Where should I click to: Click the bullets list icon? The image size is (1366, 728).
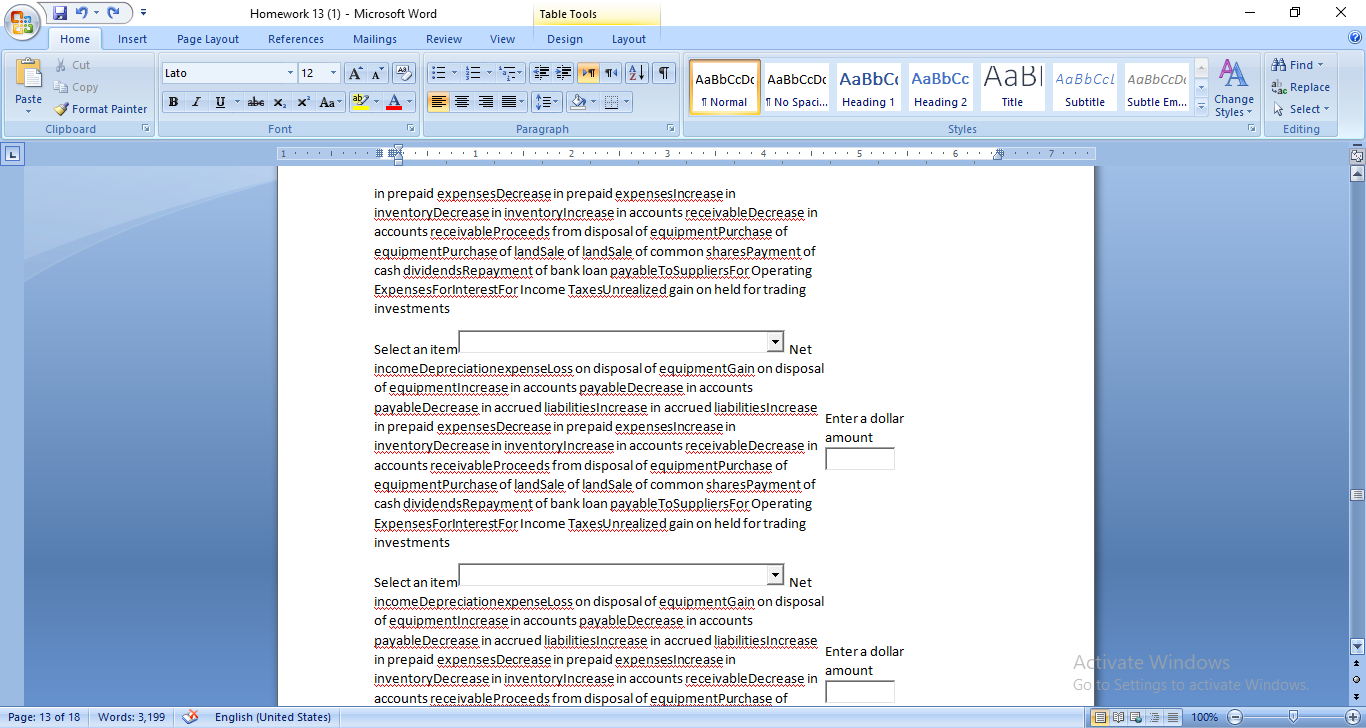point(438,73)
